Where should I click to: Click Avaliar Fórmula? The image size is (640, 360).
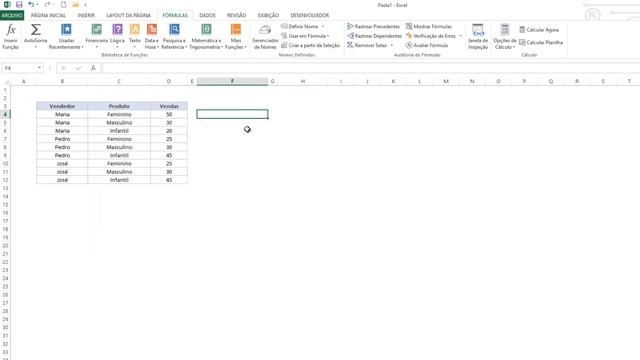tap(427, 45)
